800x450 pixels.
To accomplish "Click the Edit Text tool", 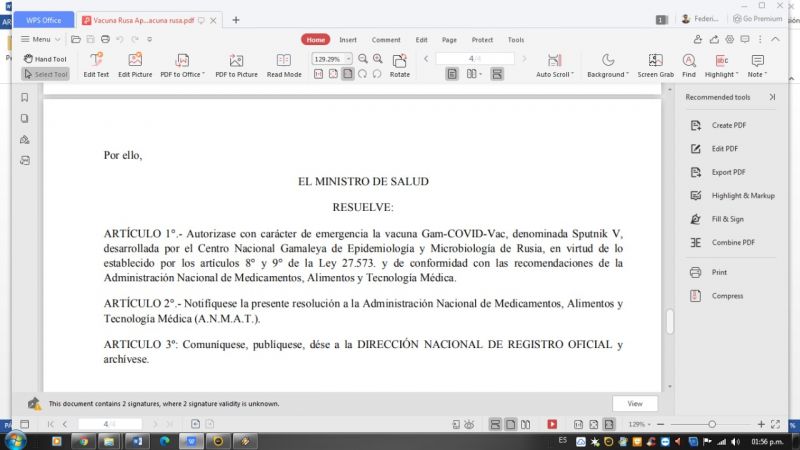I will click(96, 65).
